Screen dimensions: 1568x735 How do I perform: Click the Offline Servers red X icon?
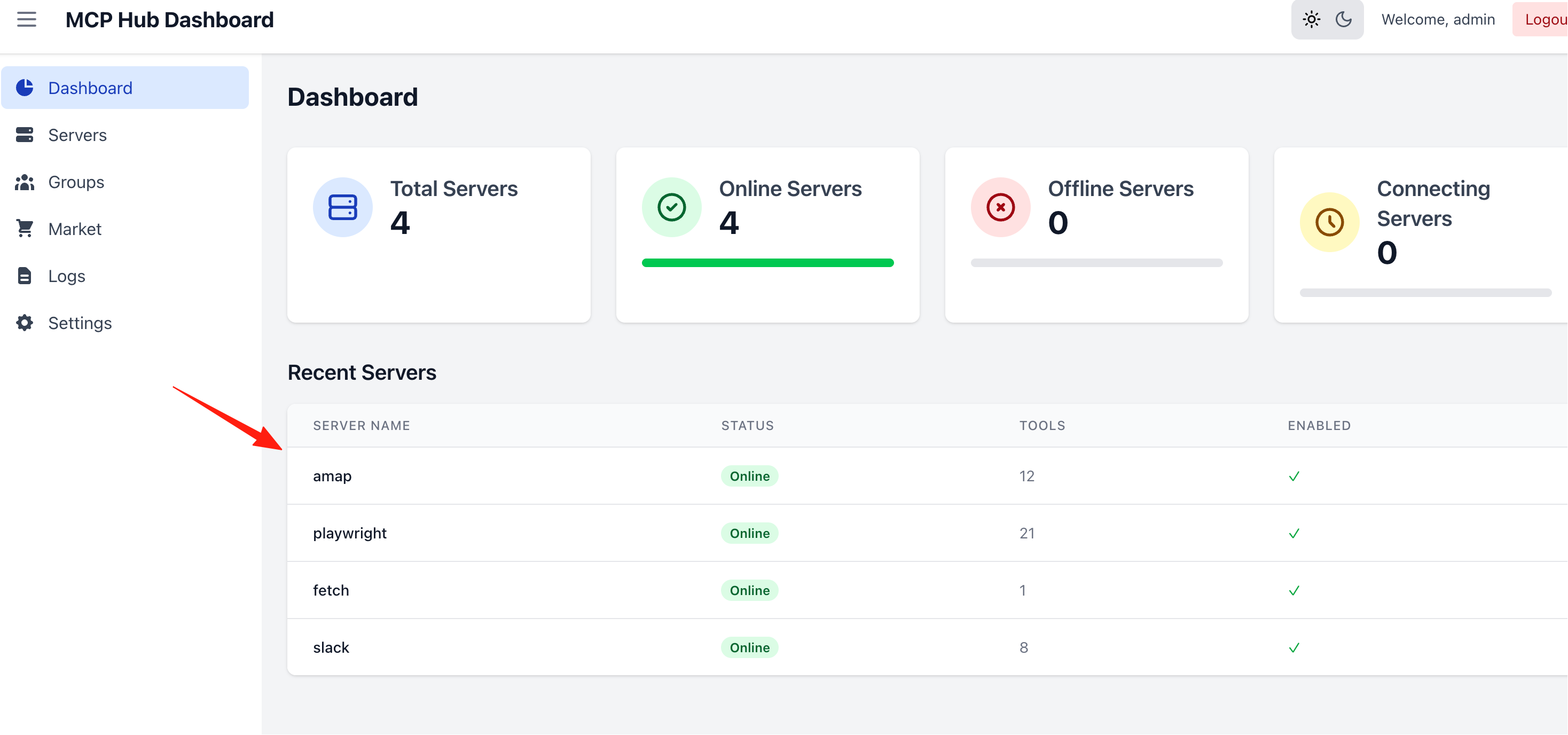(1000, 207)
